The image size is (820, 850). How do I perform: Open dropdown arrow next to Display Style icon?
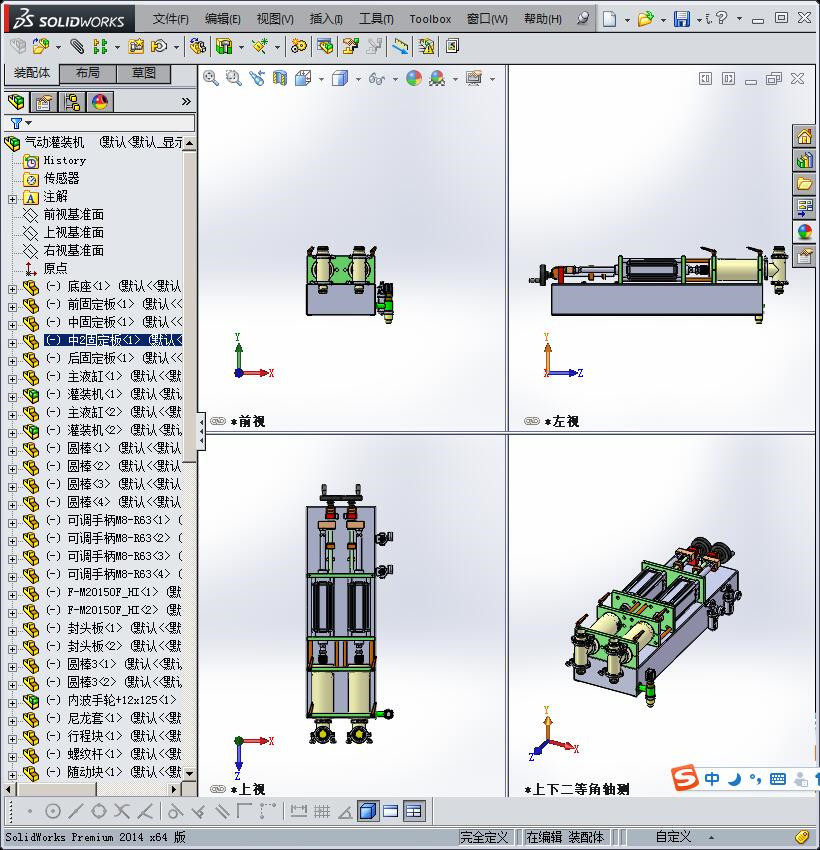coord(358,79)
